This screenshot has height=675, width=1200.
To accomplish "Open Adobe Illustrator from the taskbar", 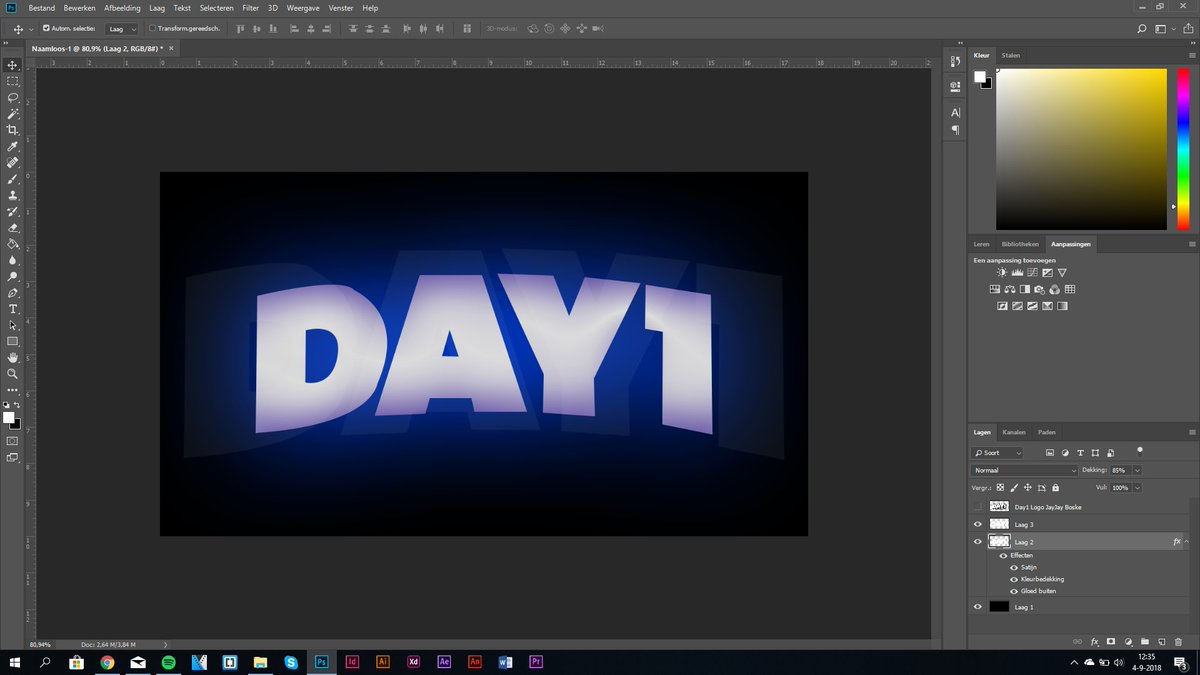I will point(382,662).
